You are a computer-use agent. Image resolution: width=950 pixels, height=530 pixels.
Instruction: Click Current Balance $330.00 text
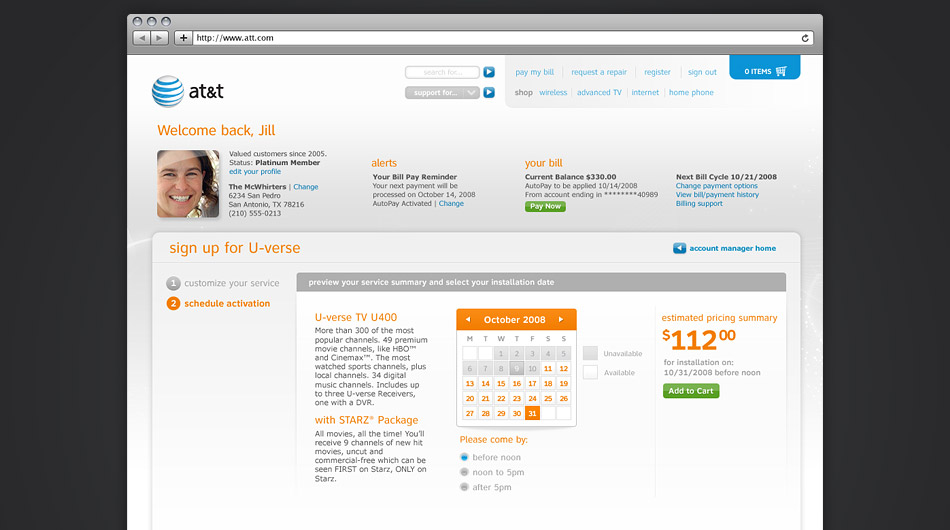(x=570, y=177)
